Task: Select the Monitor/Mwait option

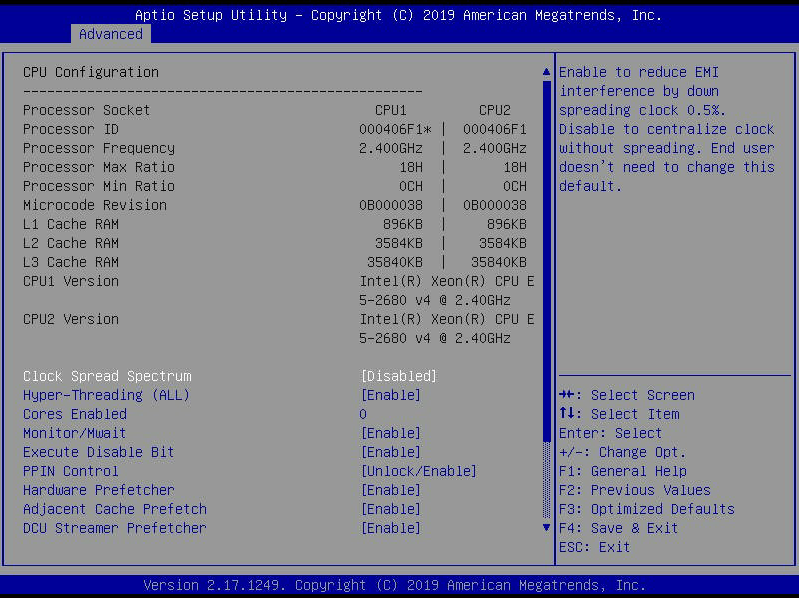Action: 74,433
